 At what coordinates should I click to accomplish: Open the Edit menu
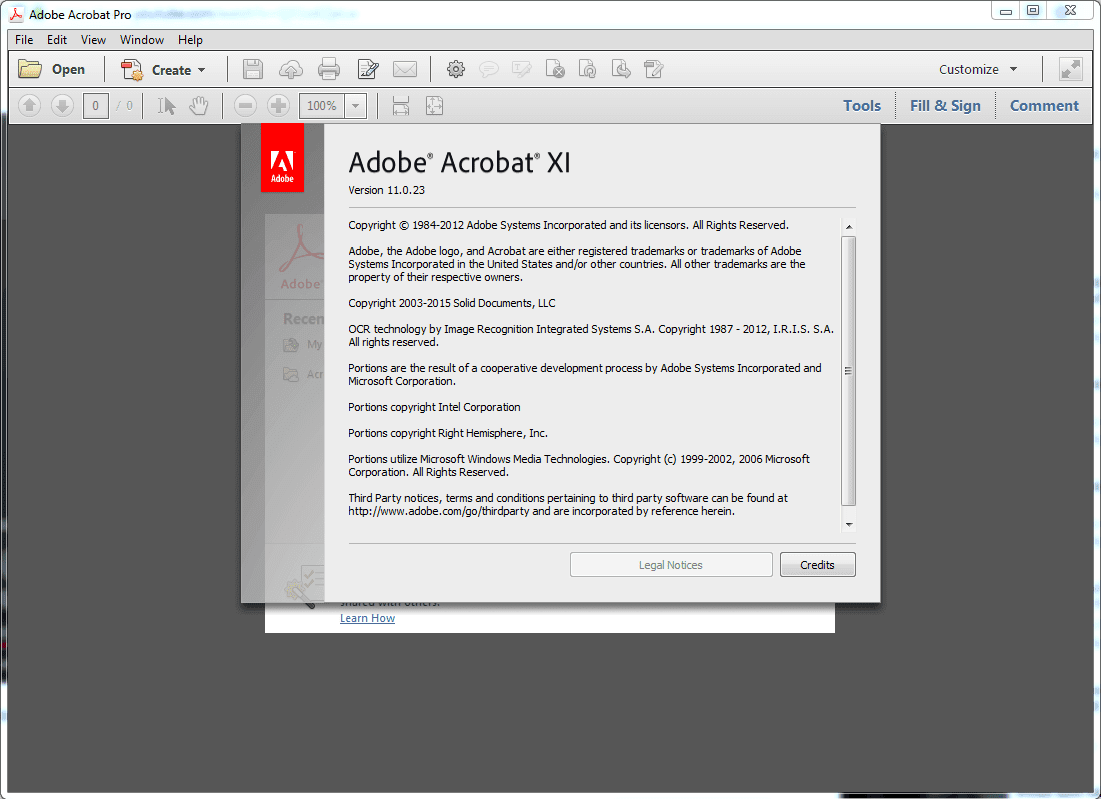tap(57, 40)
